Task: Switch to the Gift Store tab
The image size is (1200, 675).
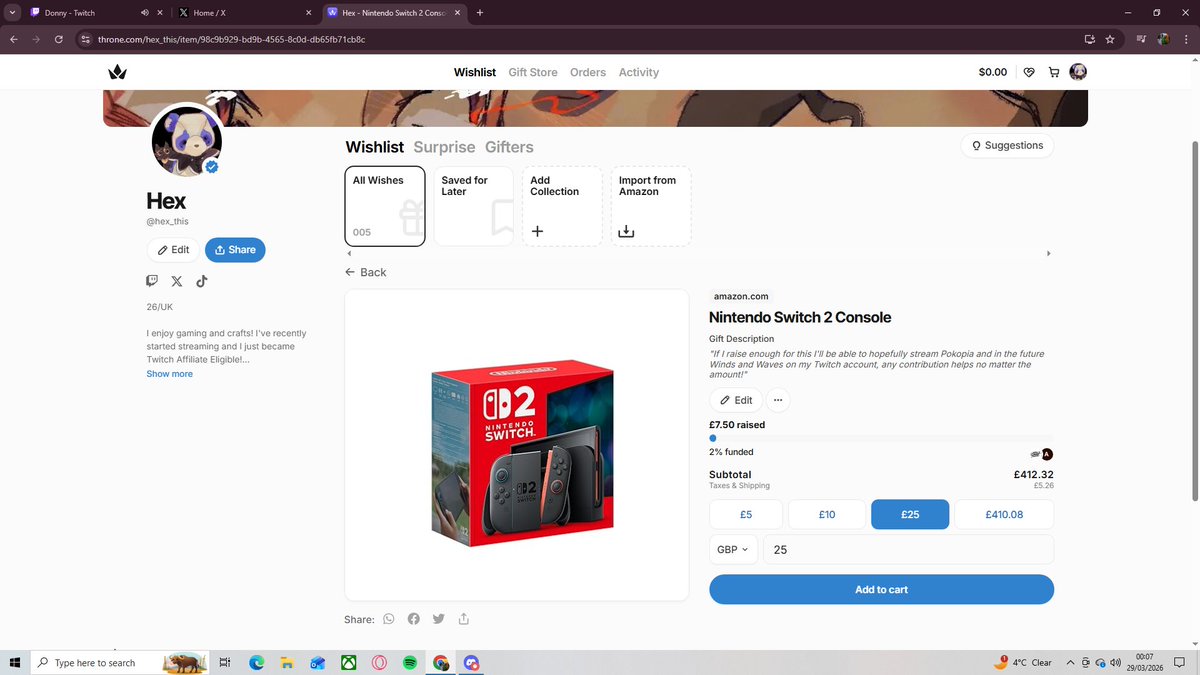Action: point(533,72)
